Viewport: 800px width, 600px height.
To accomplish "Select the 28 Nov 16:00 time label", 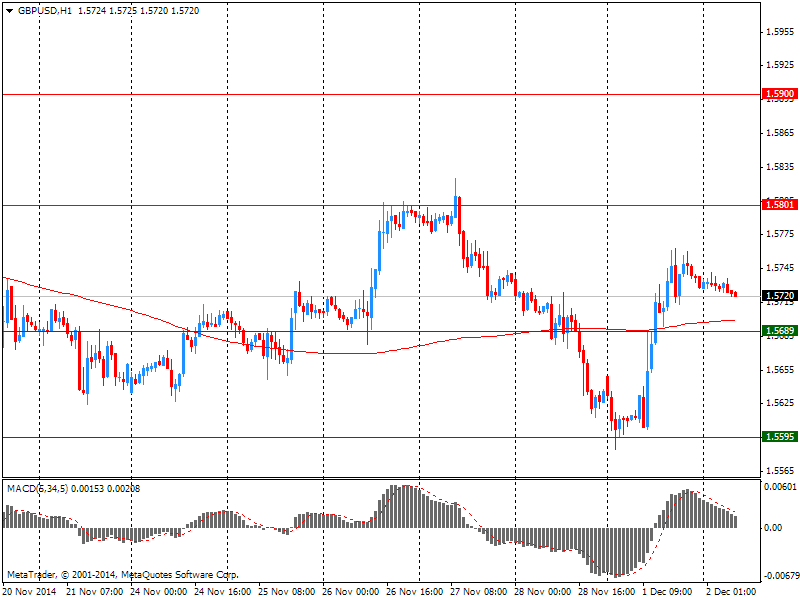I will pos(606,591).
